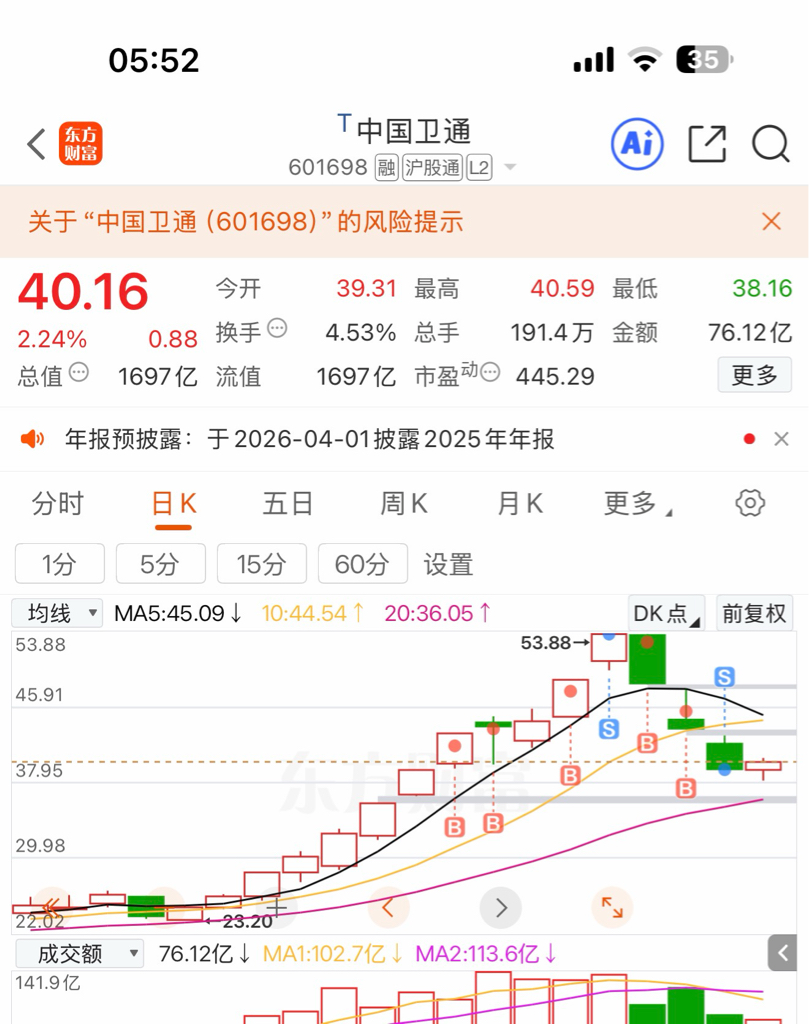
Task: Open chart settings gear icon
Action: (x=750, y=503)
